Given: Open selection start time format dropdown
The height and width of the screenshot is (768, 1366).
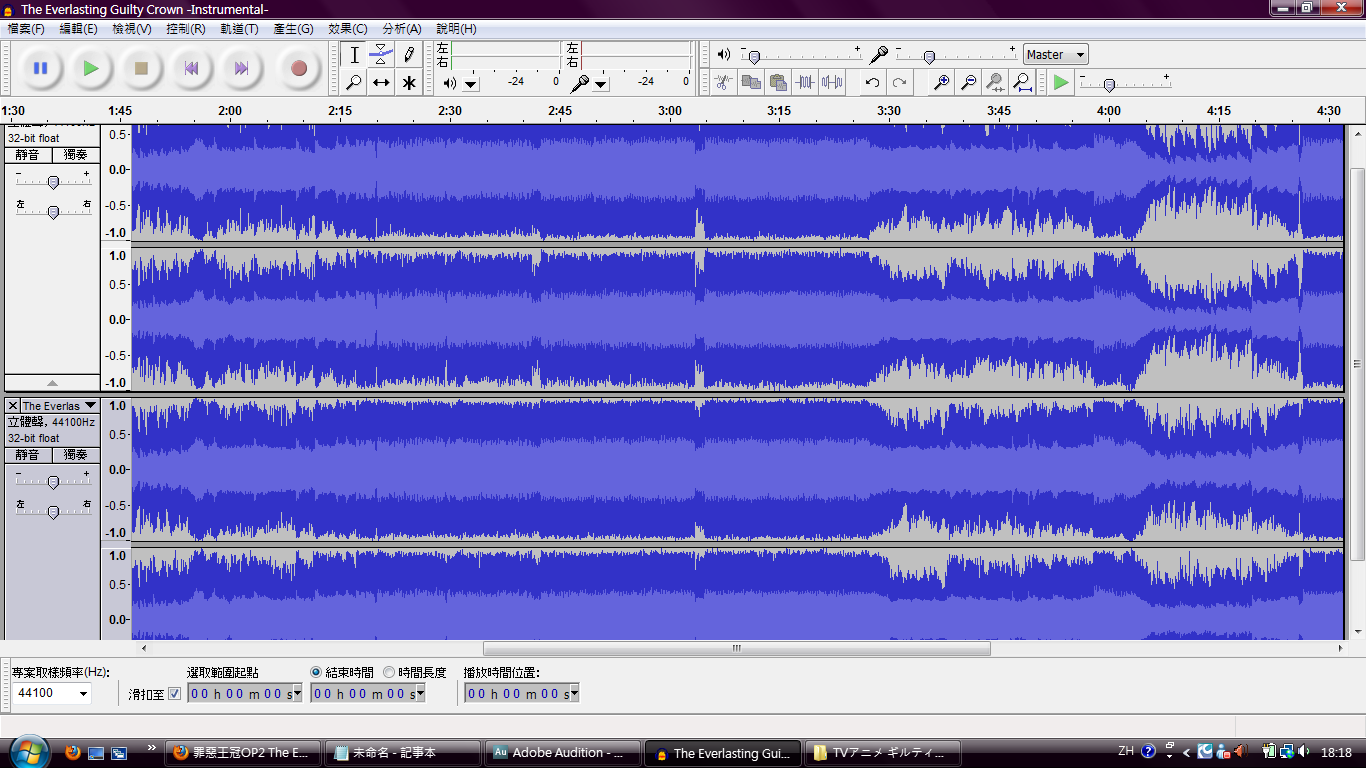Looking at the screenshot, I should (297, 693).
